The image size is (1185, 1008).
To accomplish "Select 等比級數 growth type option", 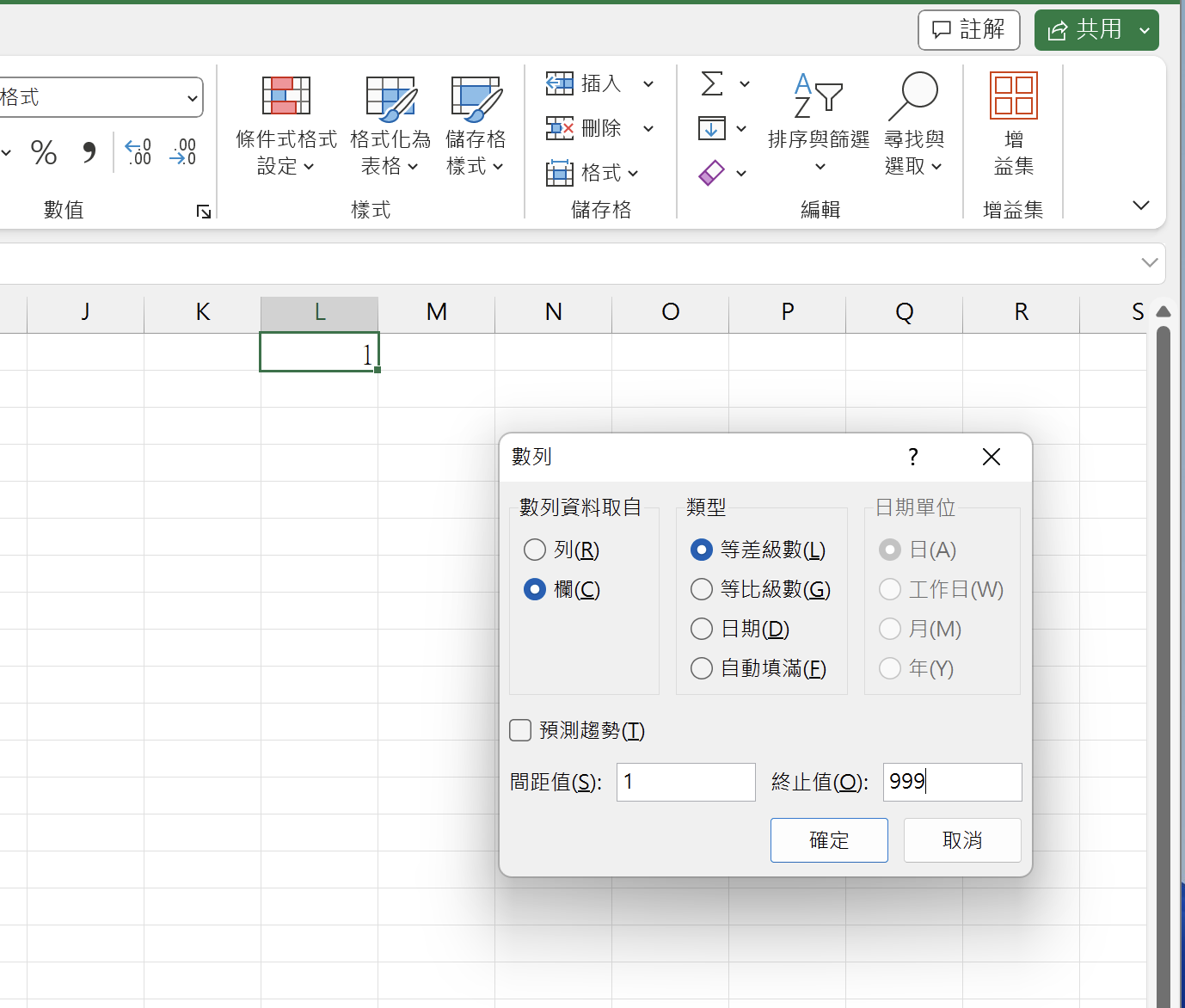I will coord(702,589).
